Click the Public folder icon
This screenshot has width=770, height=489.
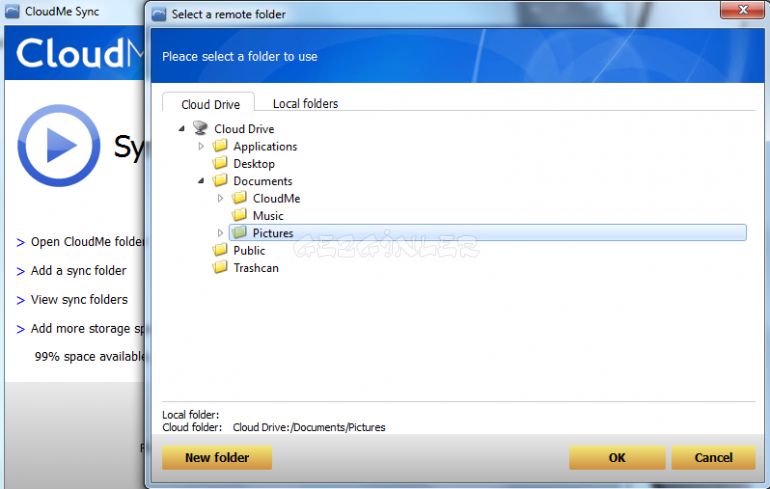(x=220, y=249)
